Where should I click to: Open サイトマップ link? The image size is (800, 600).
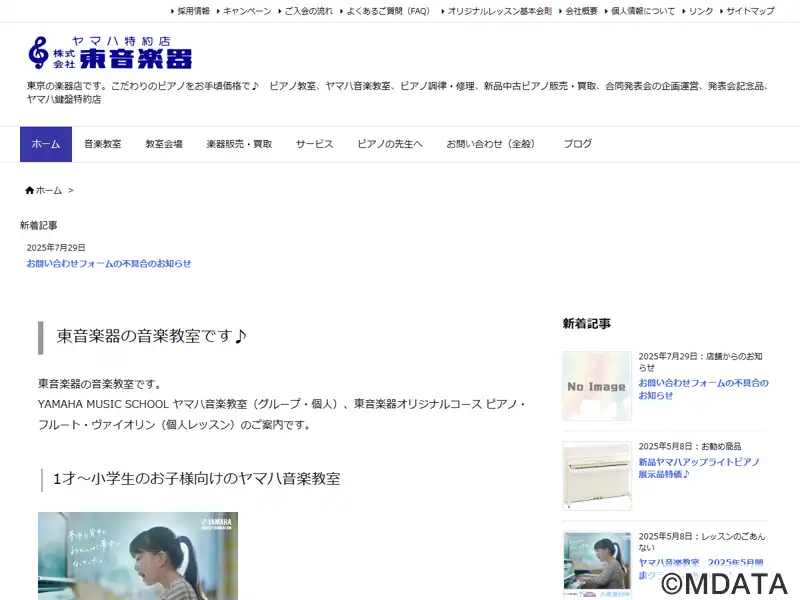[x=750, y=11]
